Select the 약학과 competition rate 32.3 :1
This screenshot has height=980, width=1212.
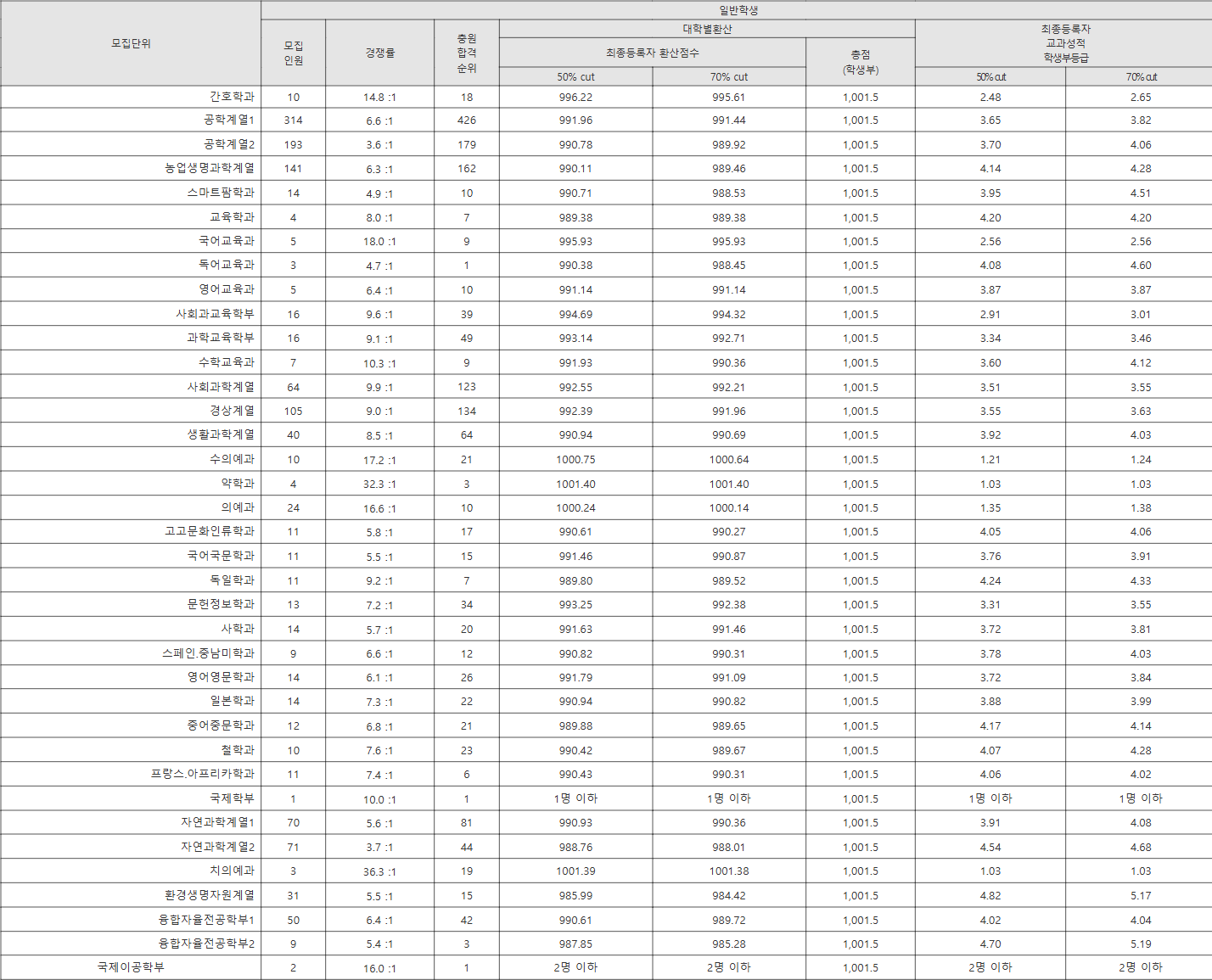379,484
